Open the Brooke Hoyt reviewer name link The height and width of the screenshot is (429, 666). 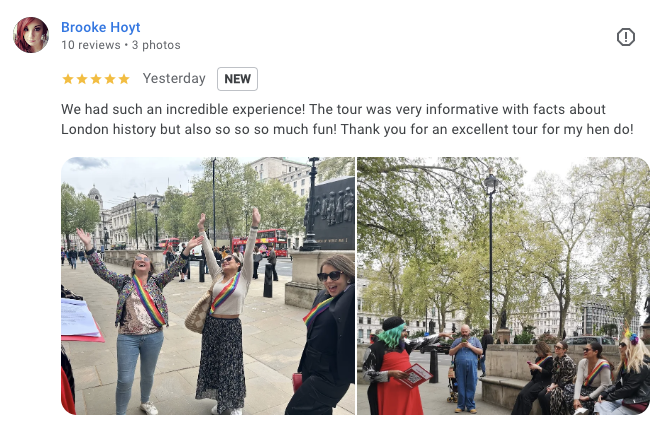tap(101, 27)
